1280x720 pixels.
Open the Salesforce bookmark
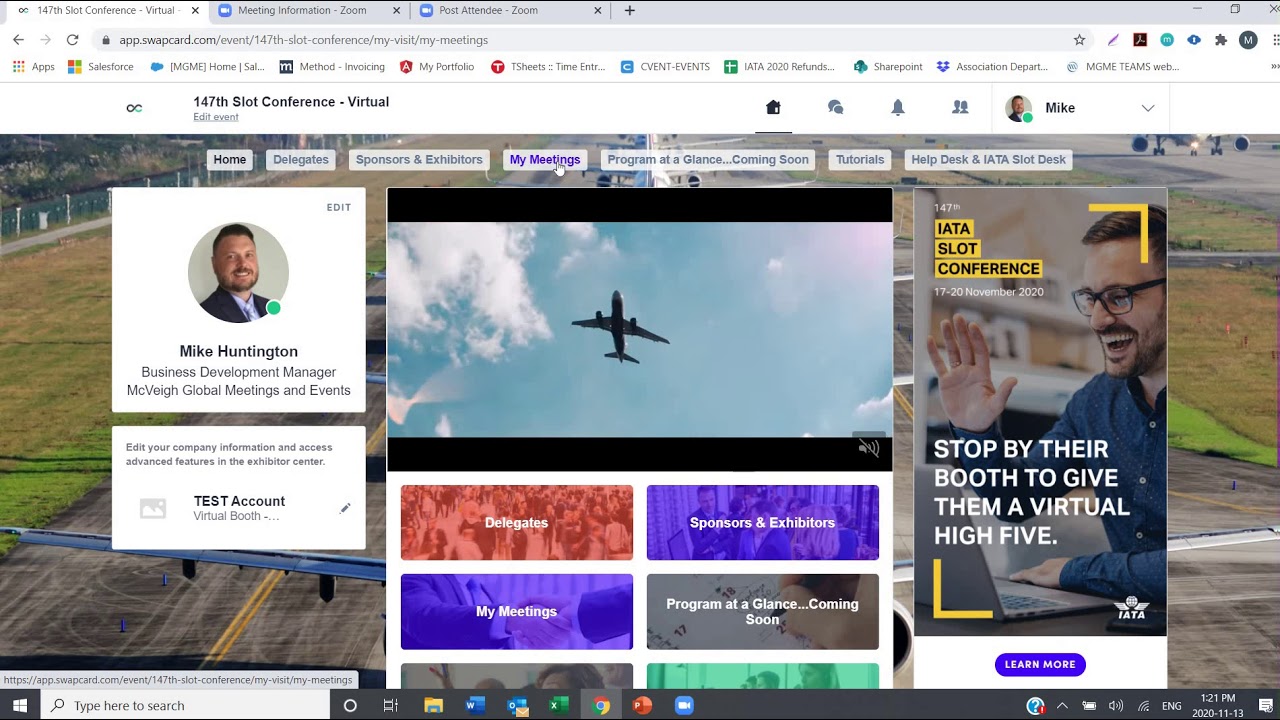click(x=101, y=67)
